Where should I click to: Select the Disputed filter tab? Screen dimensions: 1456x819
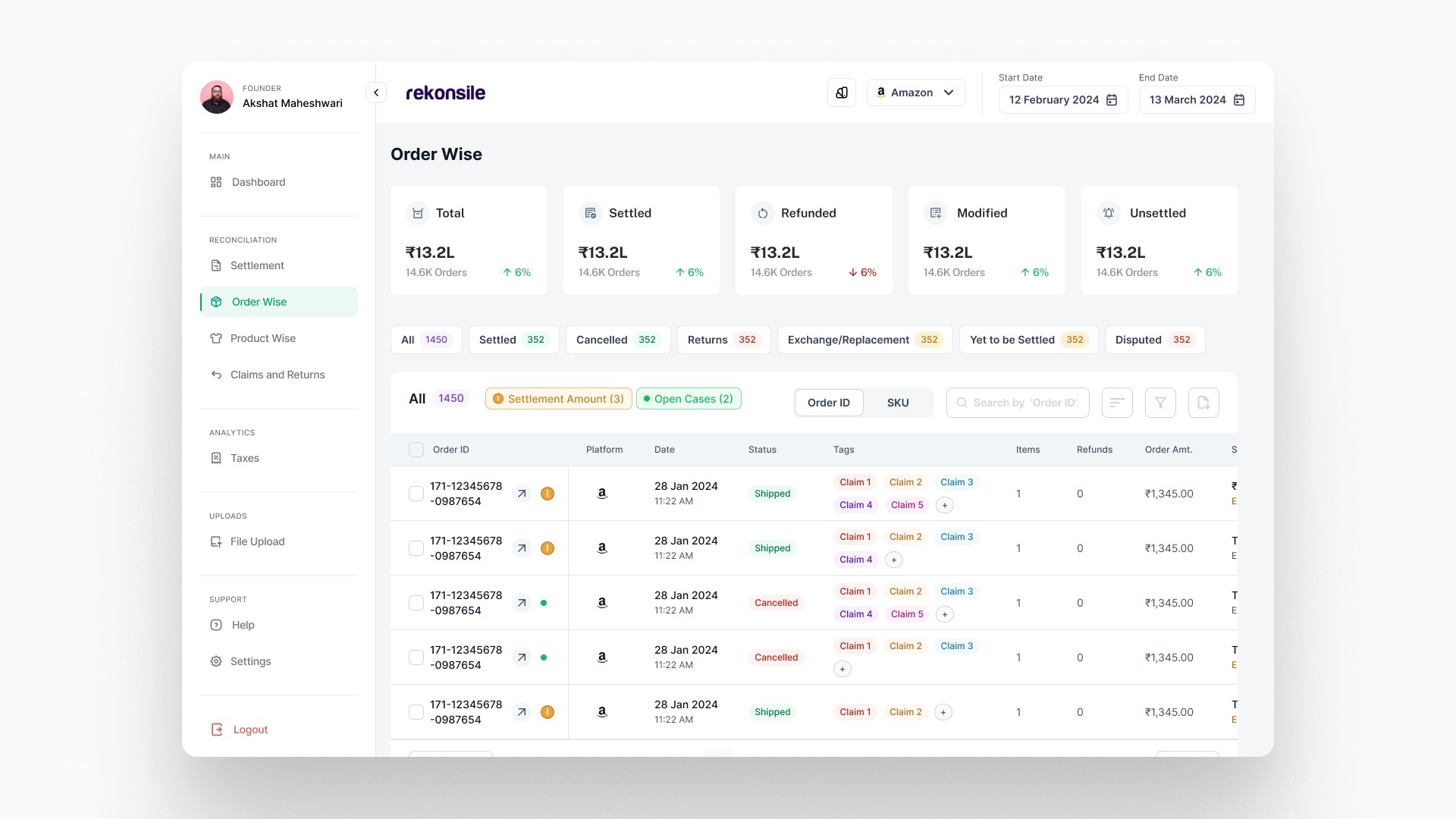pyautogui.click(x=1154, y=340)
